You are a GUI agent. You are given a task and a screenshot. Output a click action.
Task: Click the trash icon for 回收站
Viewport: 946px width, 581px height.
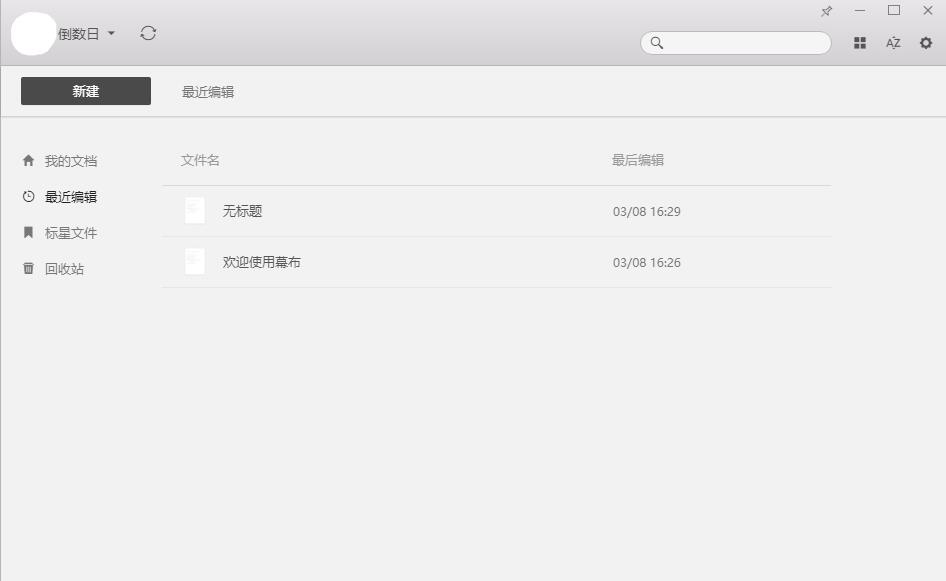(x=28, y=268)
